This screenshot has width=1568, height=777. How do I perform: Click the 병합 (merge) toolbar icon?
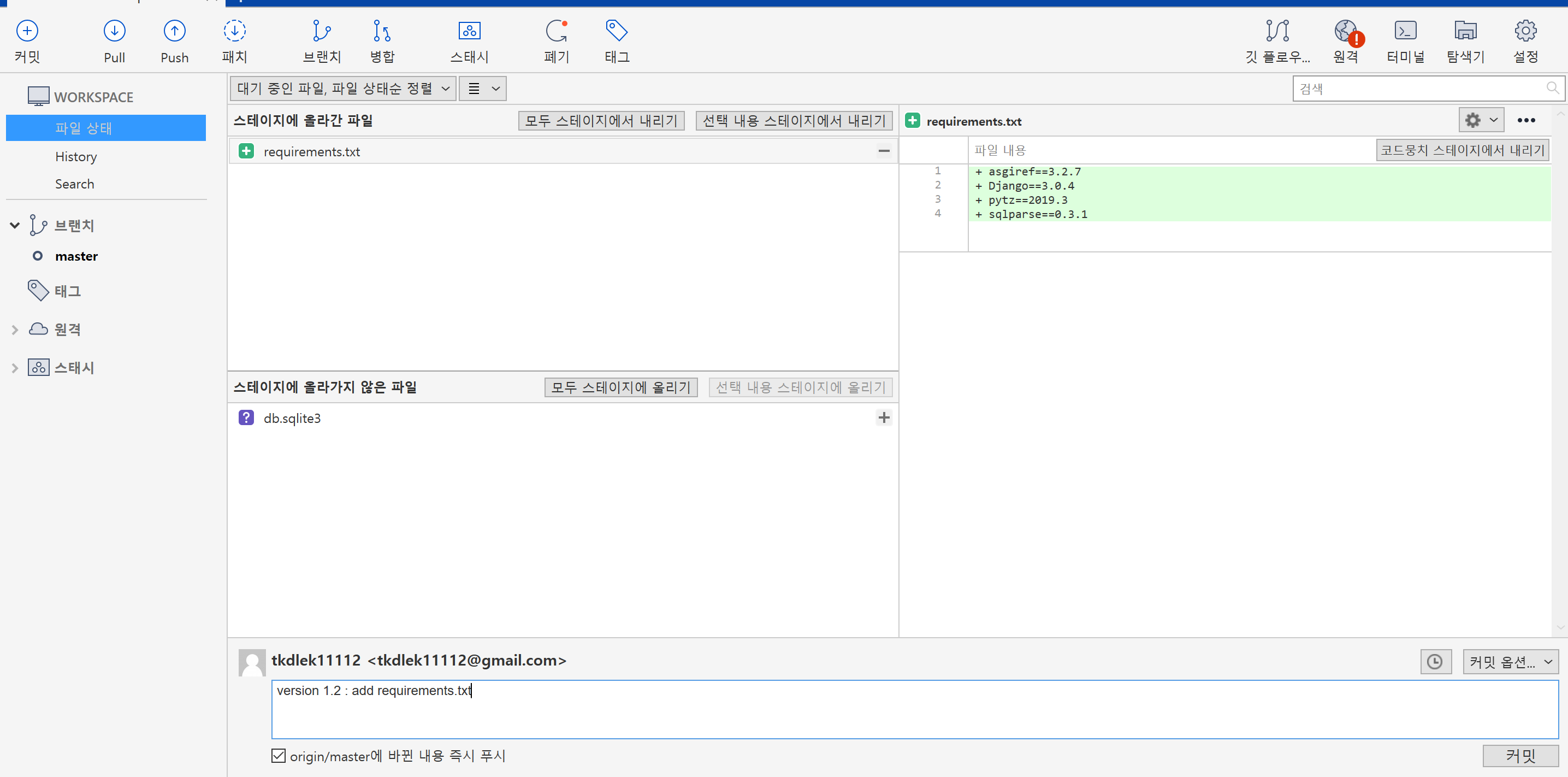click(x=382, y=31)
